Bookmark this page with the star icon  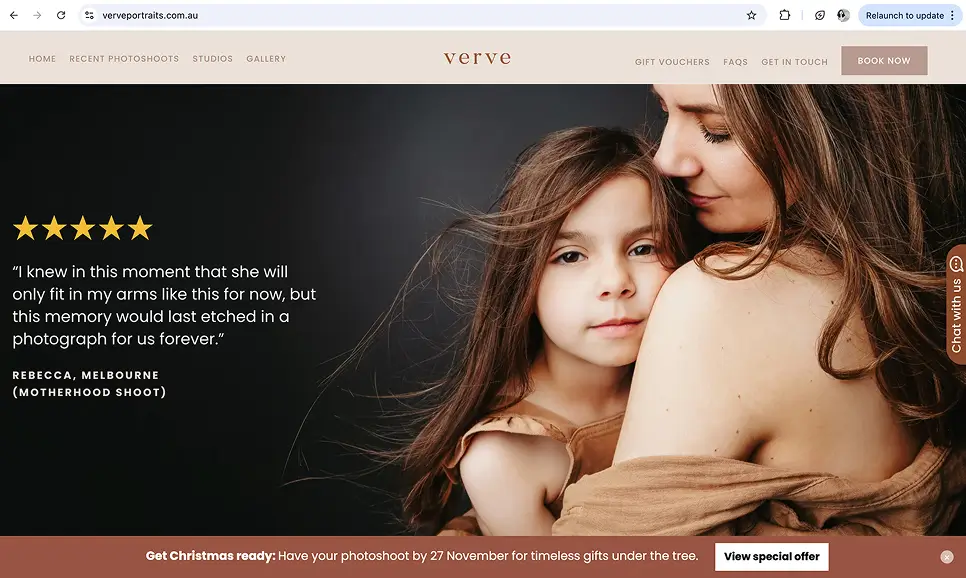point(751,15)
